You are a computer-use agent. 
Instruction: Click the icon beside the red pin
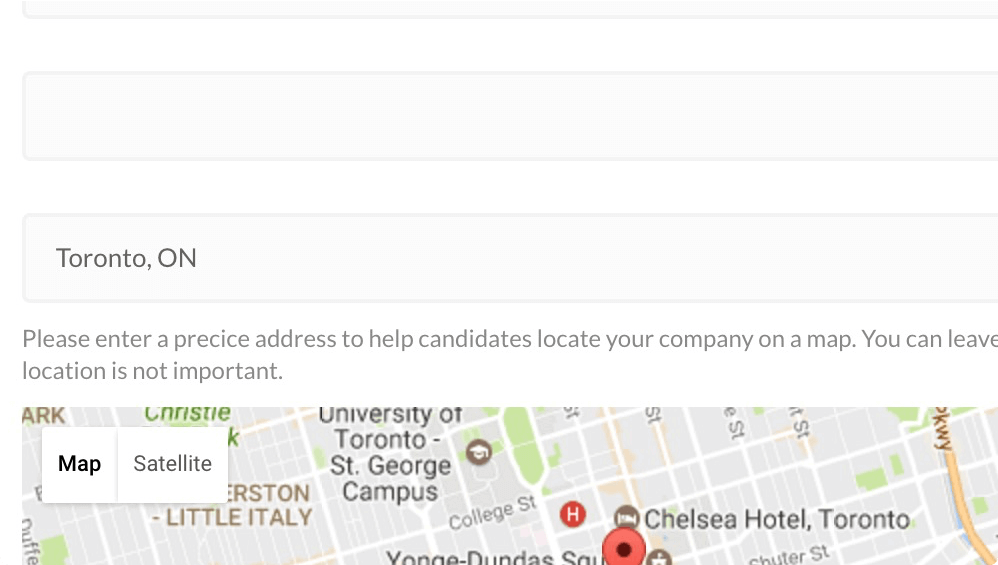click(660, 558)
